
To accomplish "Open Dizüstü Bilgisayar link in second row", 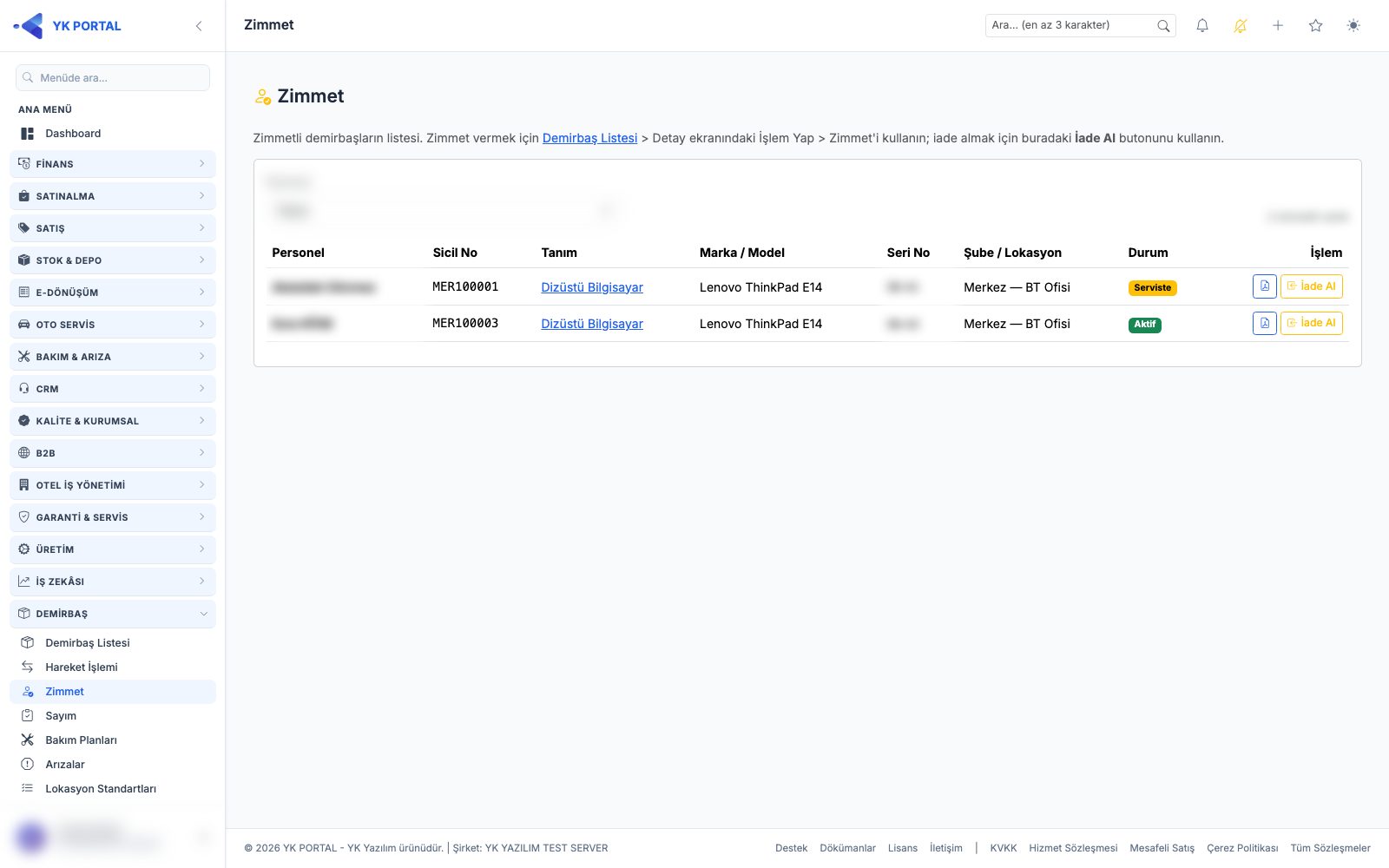I will tap(592, 324).
